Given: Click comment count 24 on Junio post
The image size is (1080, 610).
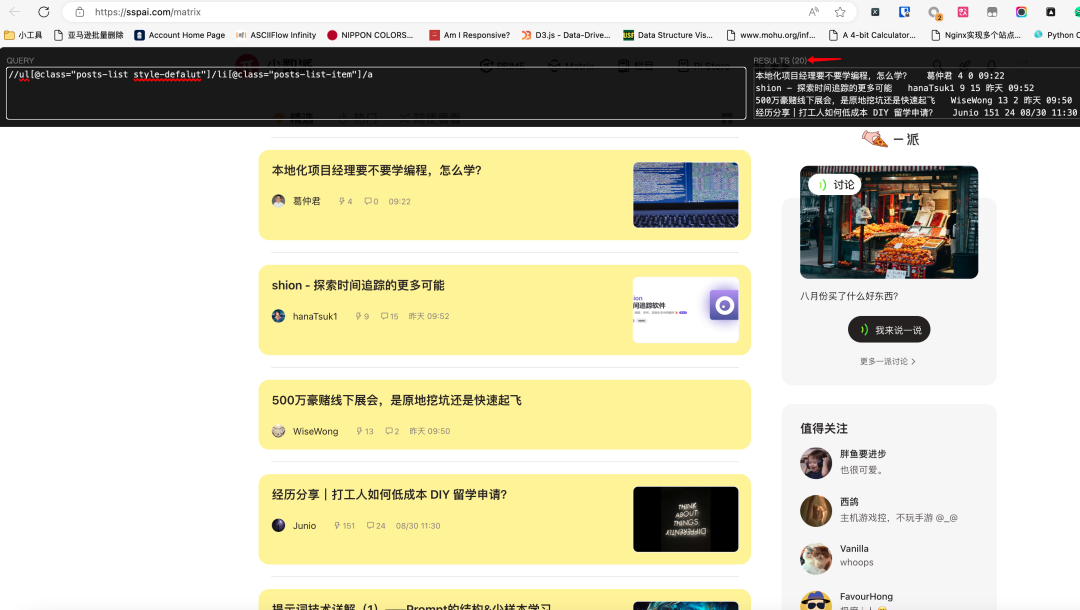Looking at the screenshot, I should [x=376, y=525].
